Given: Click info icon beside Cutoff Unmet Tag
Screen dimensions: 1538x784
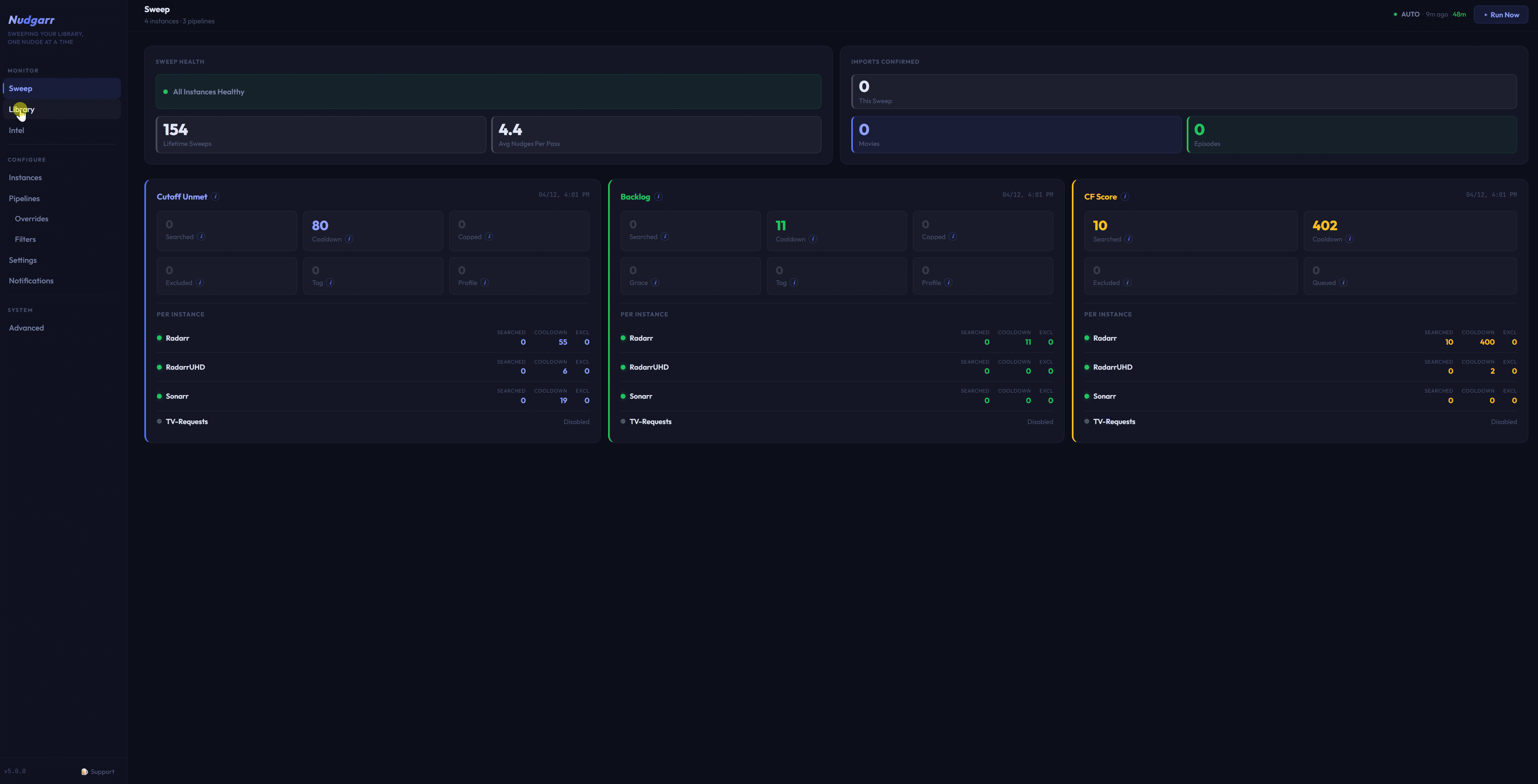Looking at the screenshot, I should 331,283.
